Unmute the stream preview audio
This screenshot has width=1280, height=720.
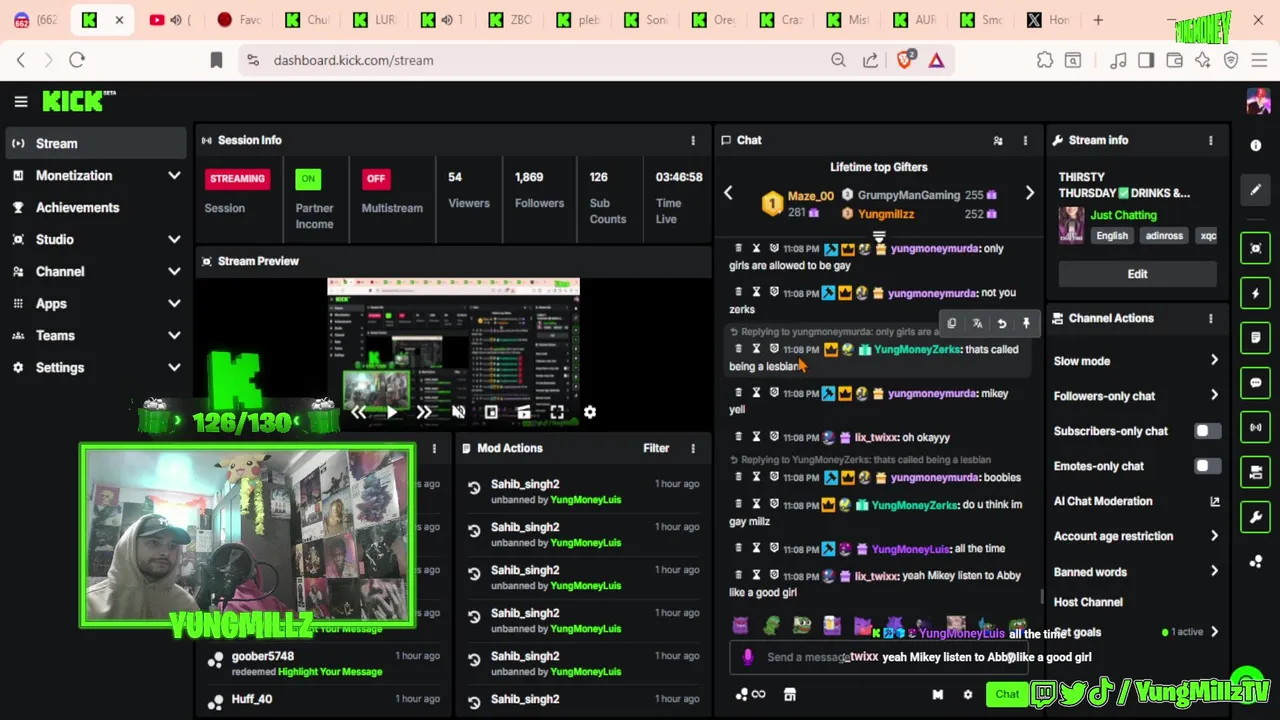(458, 412)
